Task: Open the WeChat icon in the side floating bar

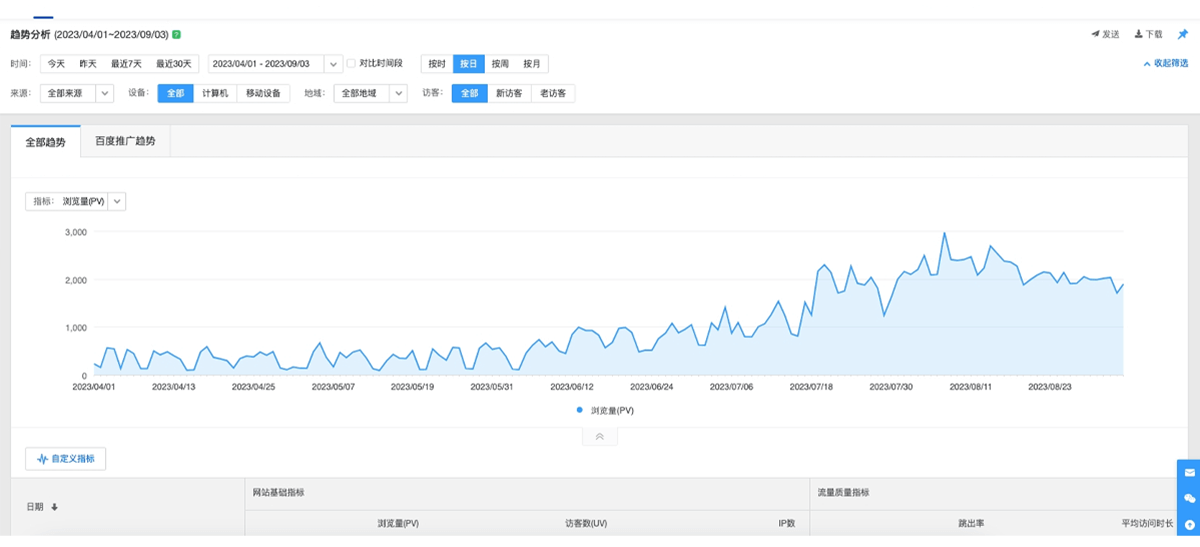Action: (x=1189, y=498)
